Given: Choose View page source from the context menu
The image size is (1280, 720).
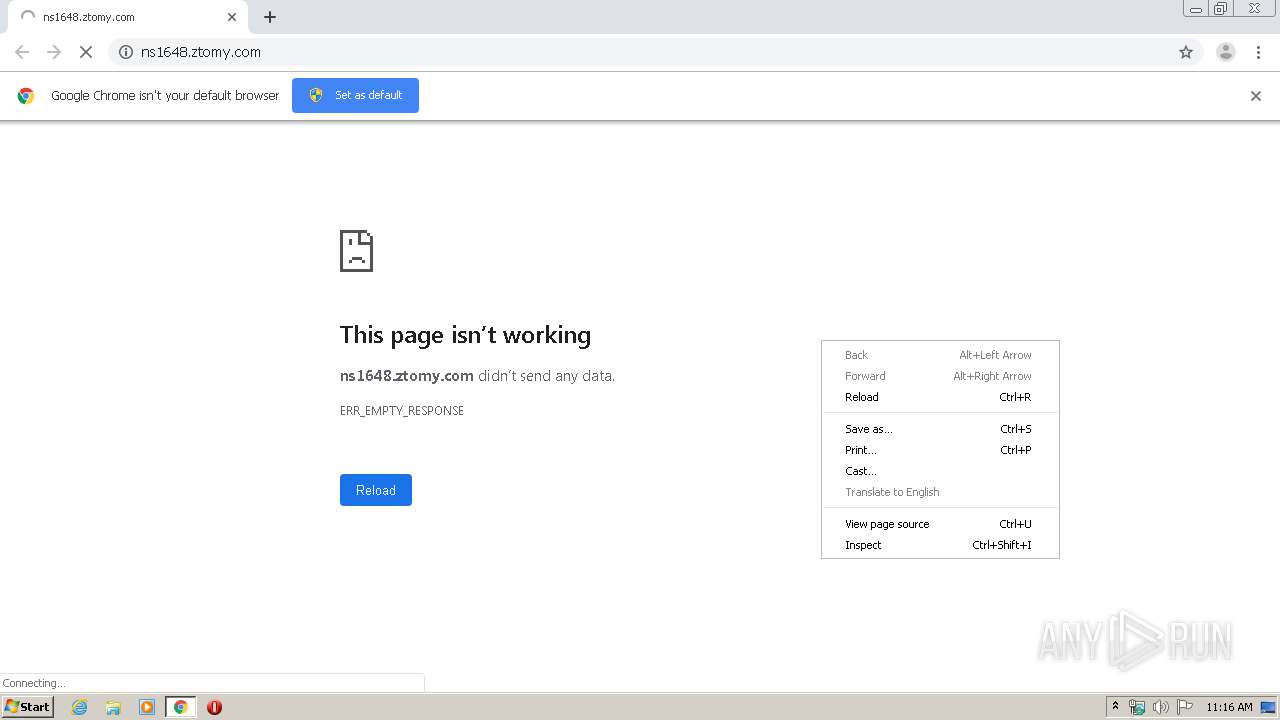Looking at the screenshot, I should click(940, 524).
